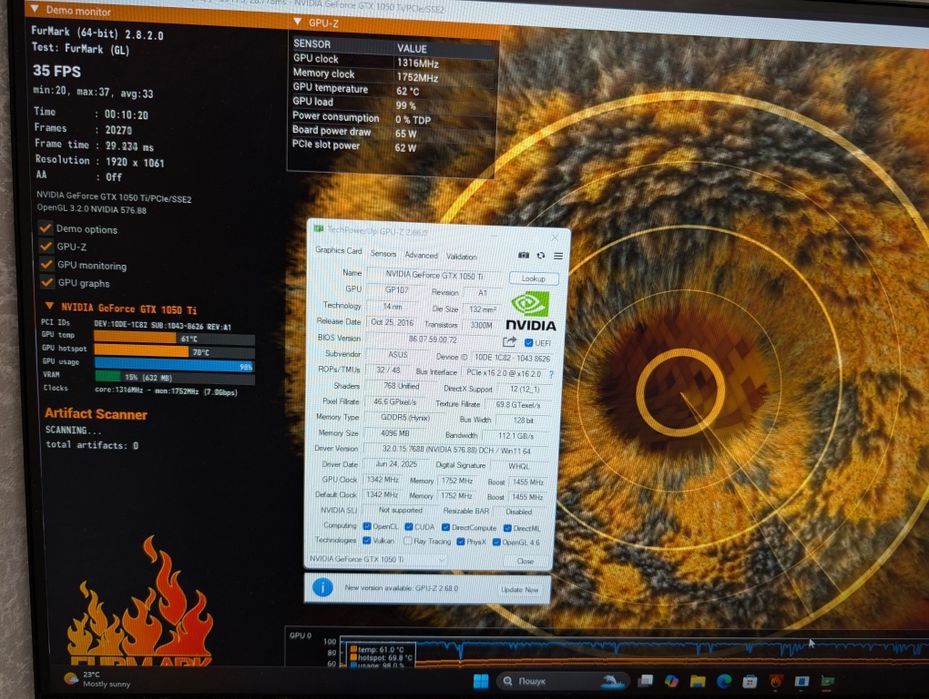The width and height of the screenshot is (929, 699).
Task: Switch to the Graphics Card tab
Action: 338,251
